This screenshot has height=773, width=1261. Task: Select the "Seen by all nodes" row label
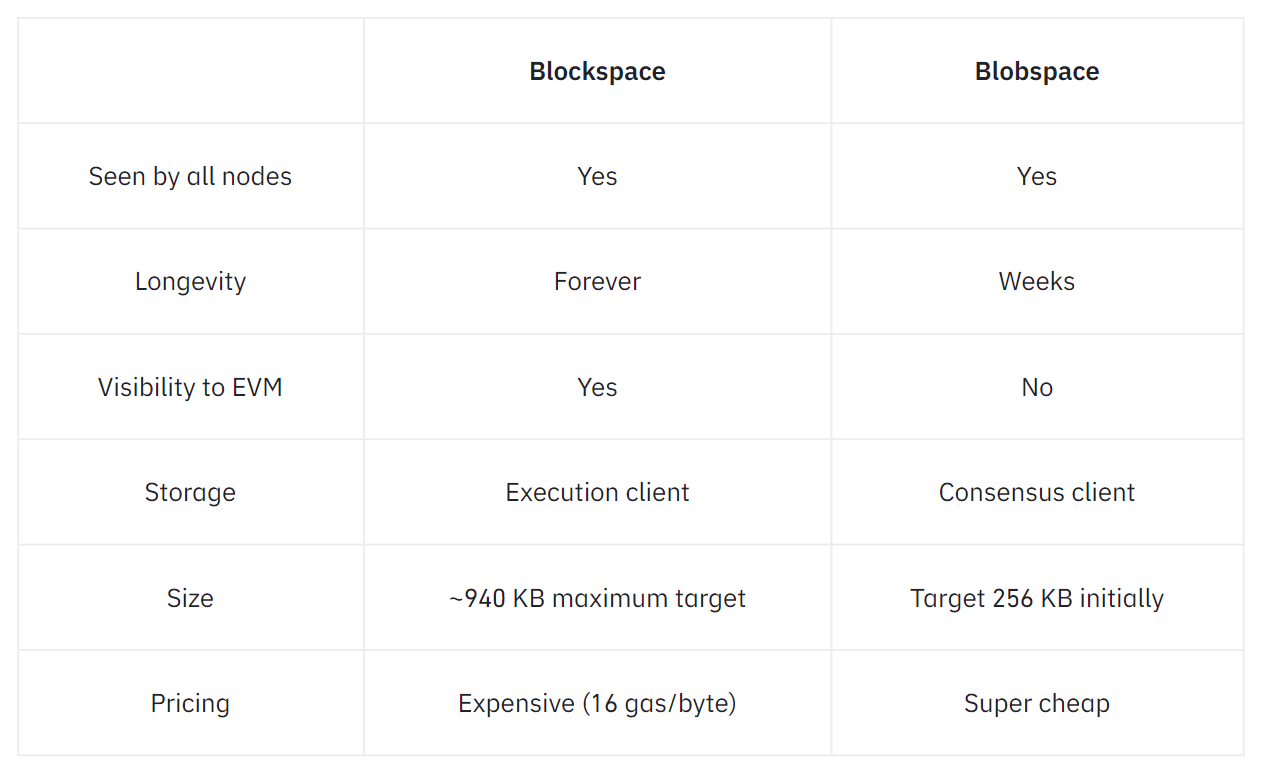[190, 177]
